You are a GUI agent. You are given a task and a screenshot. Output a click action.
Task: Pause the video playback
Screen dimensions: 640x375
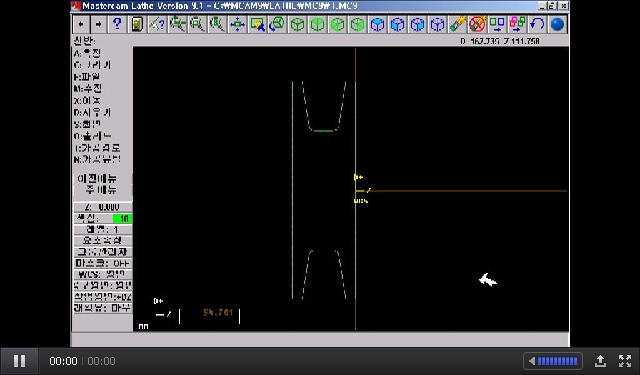19,361
